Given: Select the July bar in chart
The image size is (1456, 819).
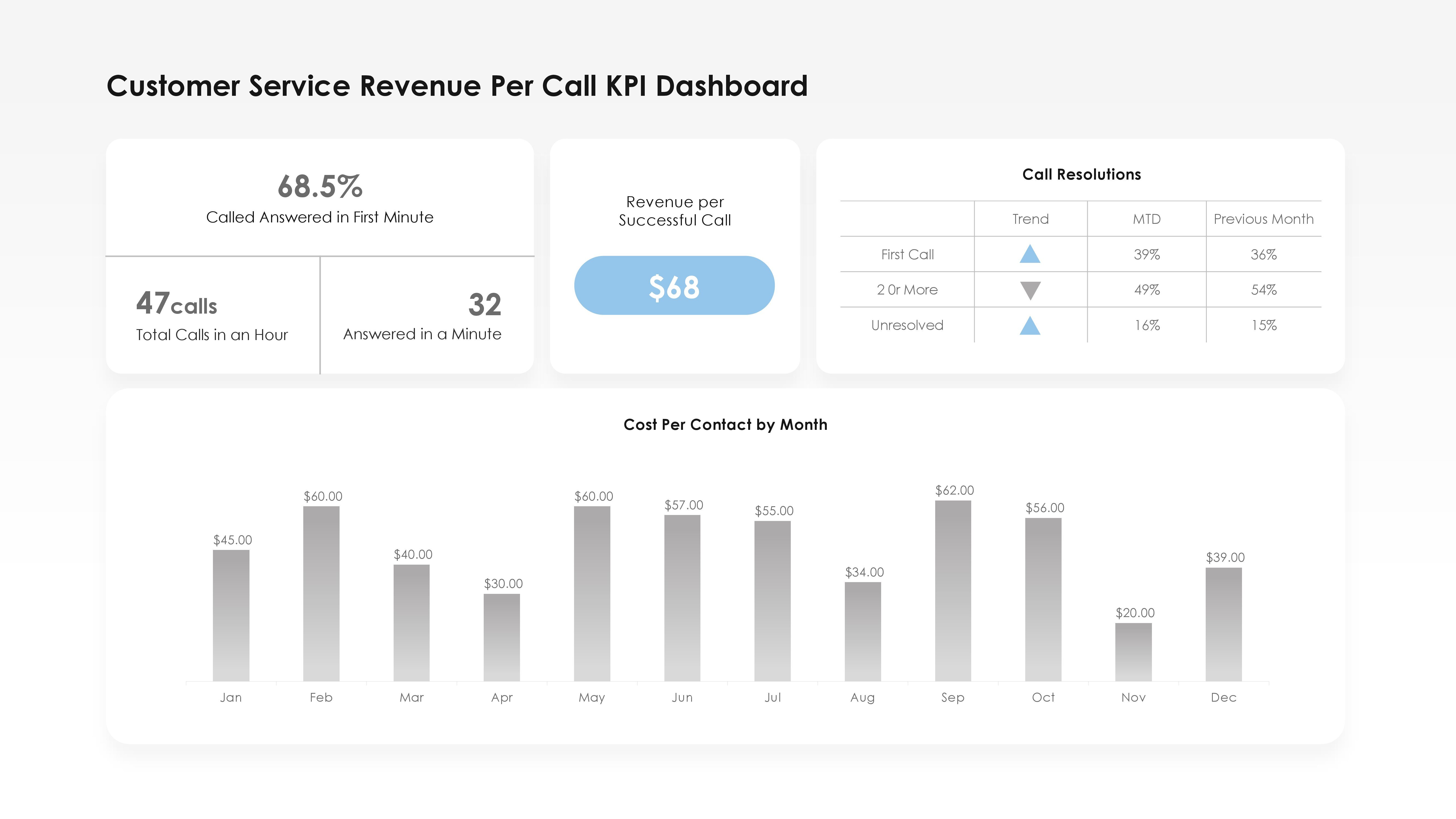Looking at the screenshot, I should (x=773, y=601).
